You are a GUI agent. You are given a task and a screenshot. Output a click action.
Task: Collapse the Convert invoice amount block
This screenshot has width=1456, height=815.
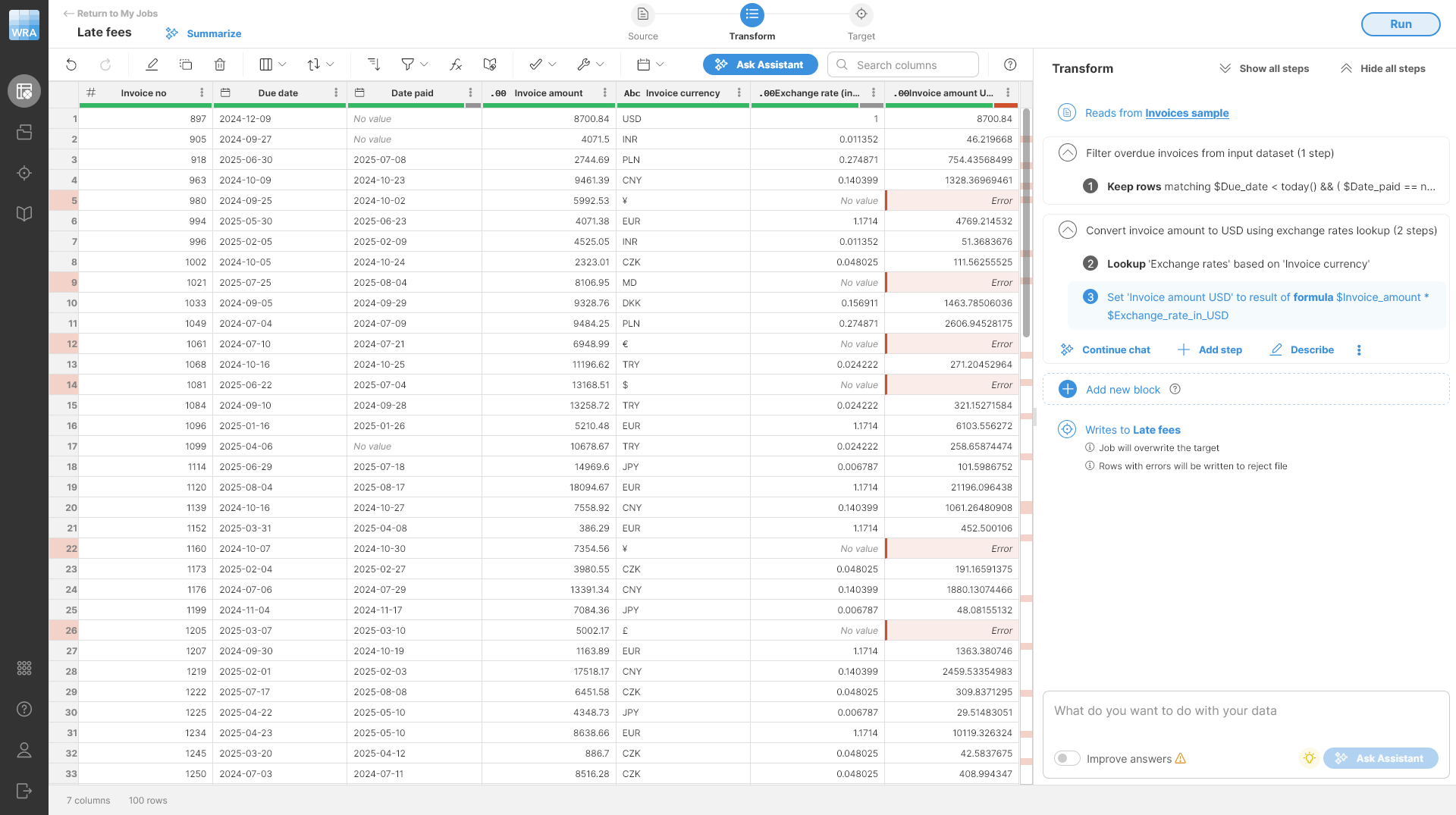click(x=1067, y=230)
